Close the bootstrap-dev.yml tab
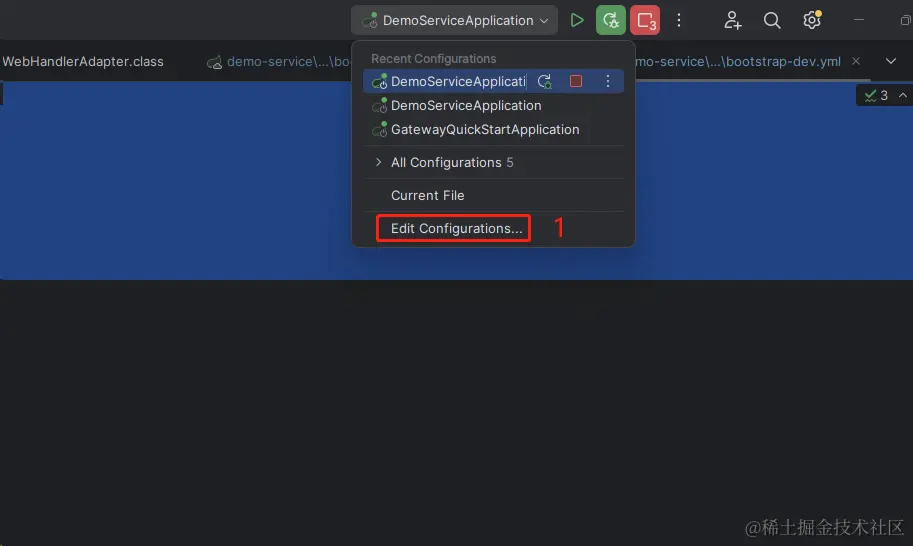This screenshot has height=546, width=913. (856, 61)
